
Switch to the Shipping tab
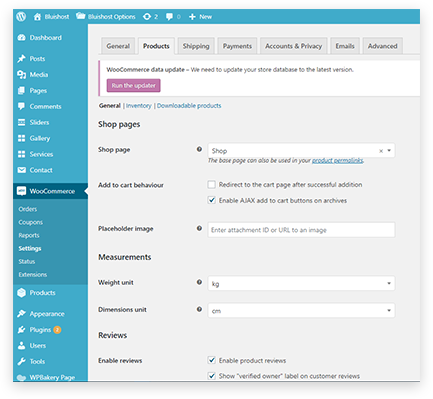pos(196,46)
